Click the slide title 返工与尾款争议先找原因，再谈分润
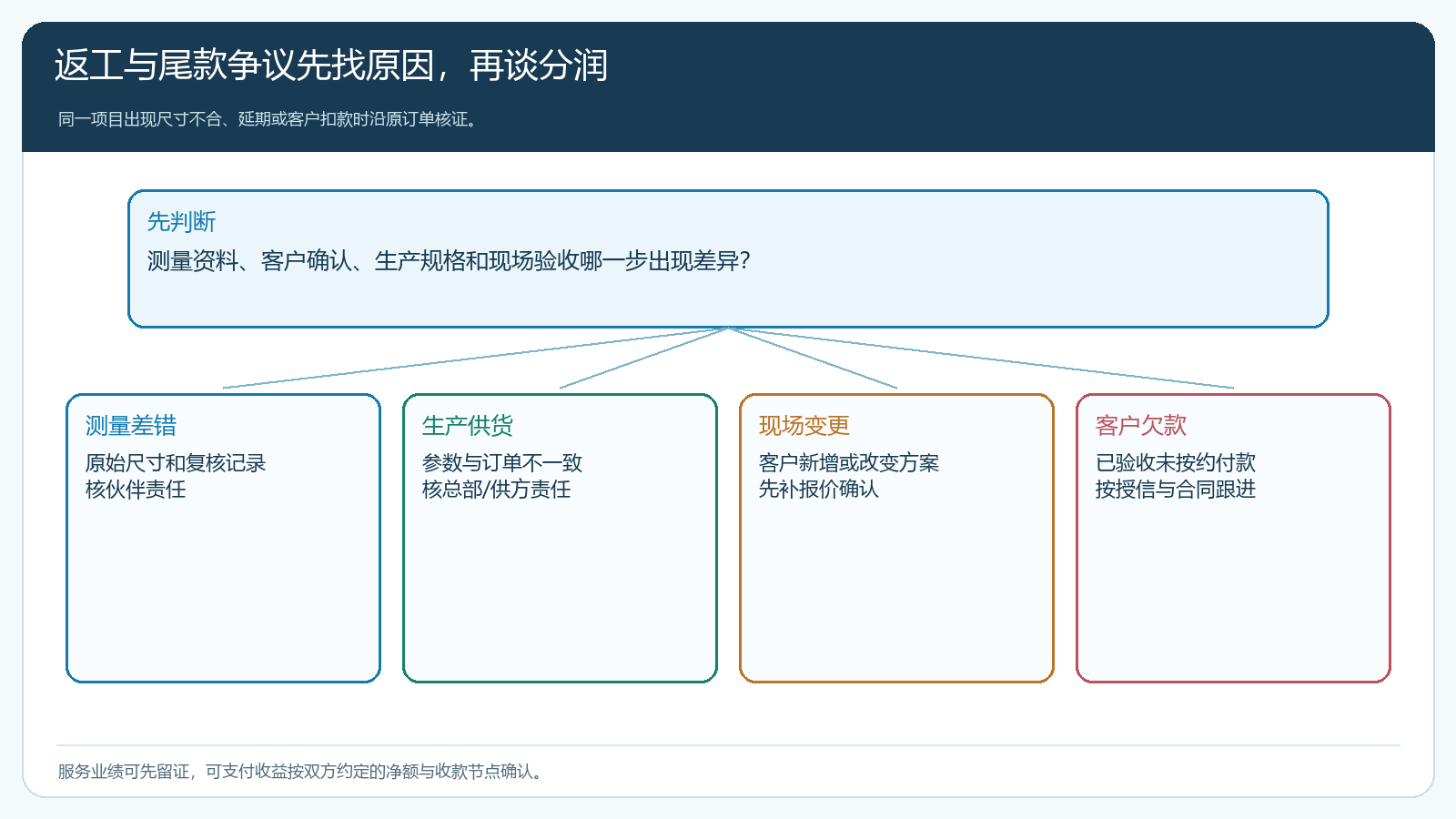This screenshot has width=1456, height=819. 330,66
